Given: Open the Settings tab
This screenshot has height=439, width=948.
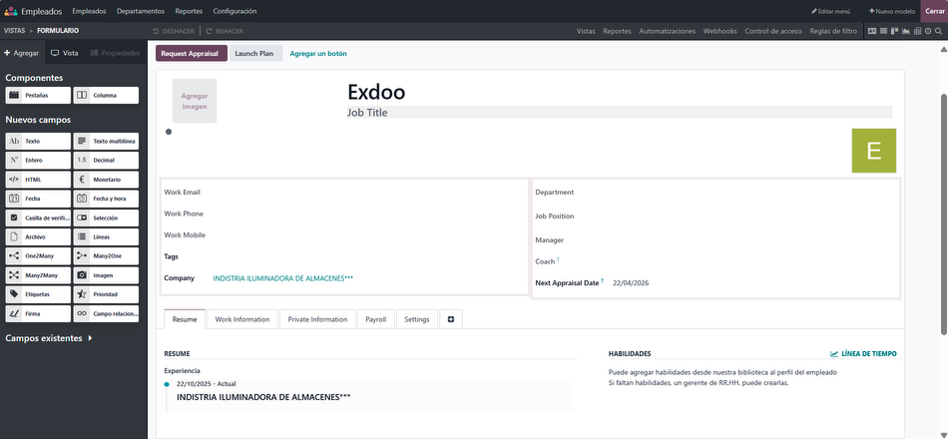Looking at the screenshot, I should point(417,319).
